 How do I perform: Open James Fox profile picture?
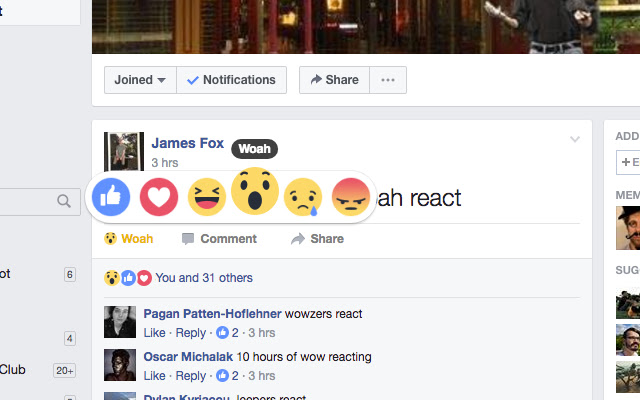124,151
